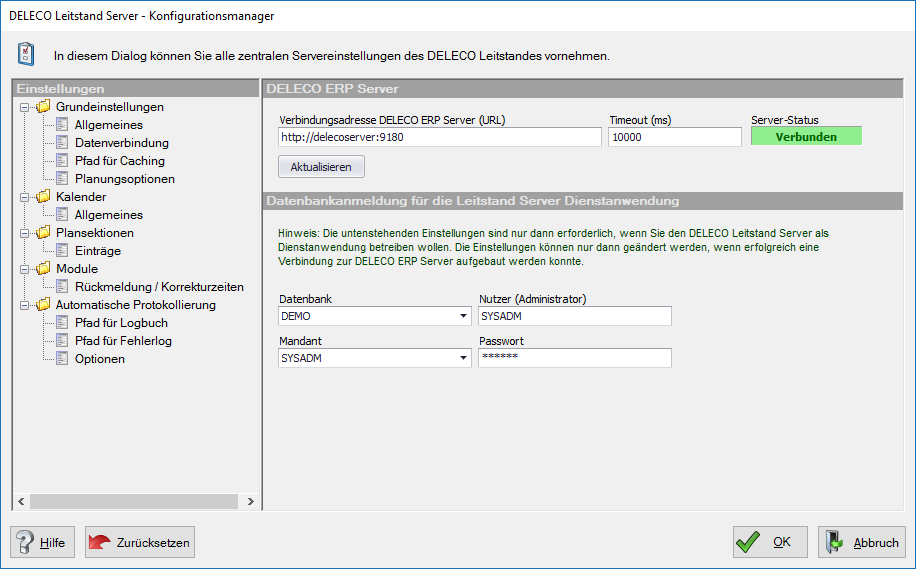Click the Nutzer (Administrator) input field
The image size is (916, 569).
[575, 316]
